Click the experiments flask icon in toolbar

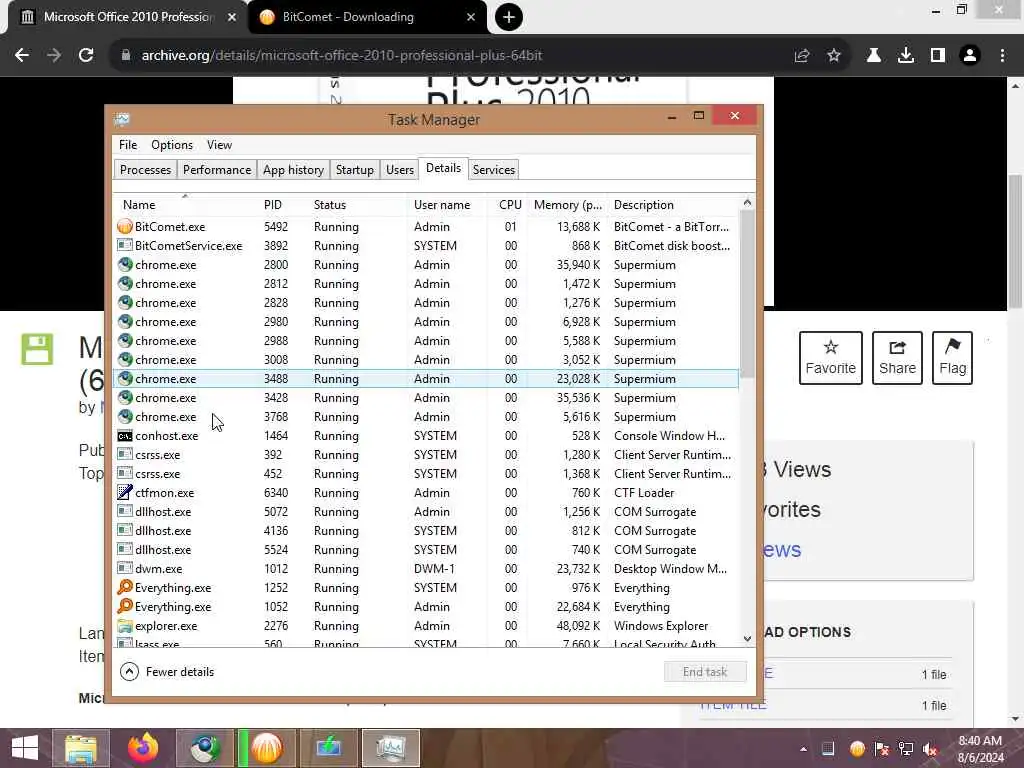pyautogui.click(x=874, y=56)
